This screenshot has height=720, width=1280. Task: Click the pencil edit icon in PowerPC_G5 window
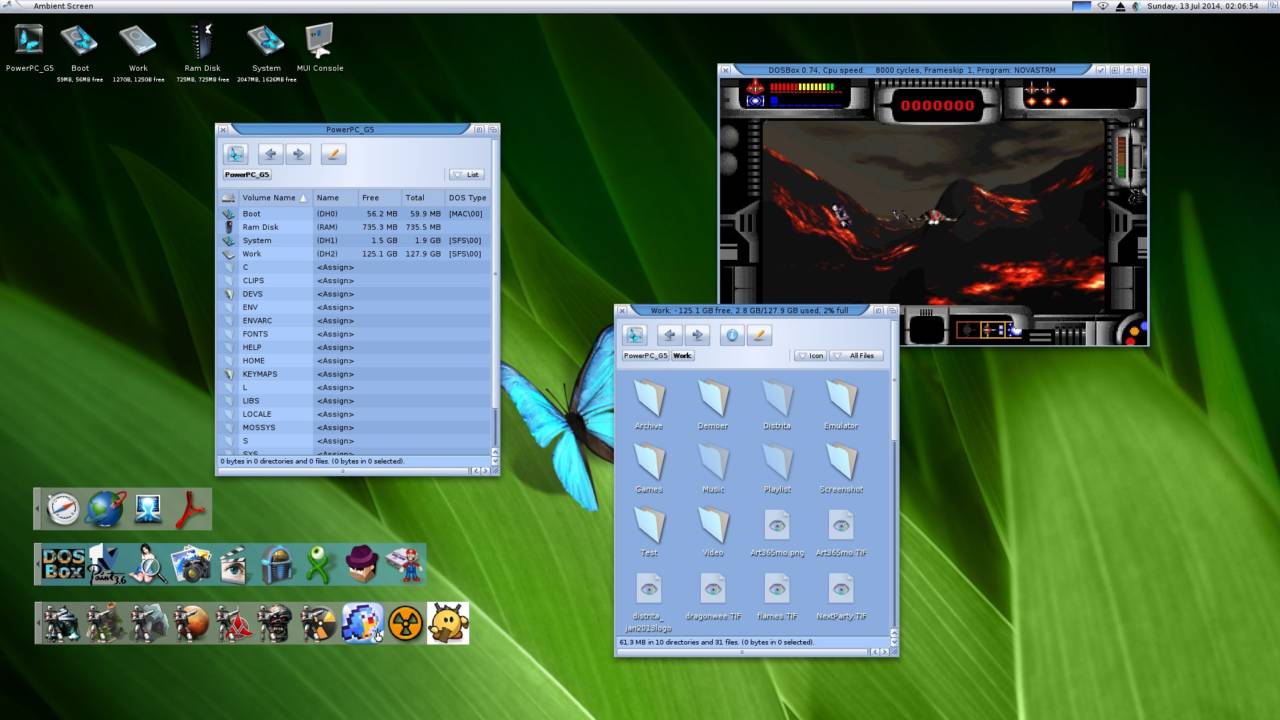tap(333, 154)
